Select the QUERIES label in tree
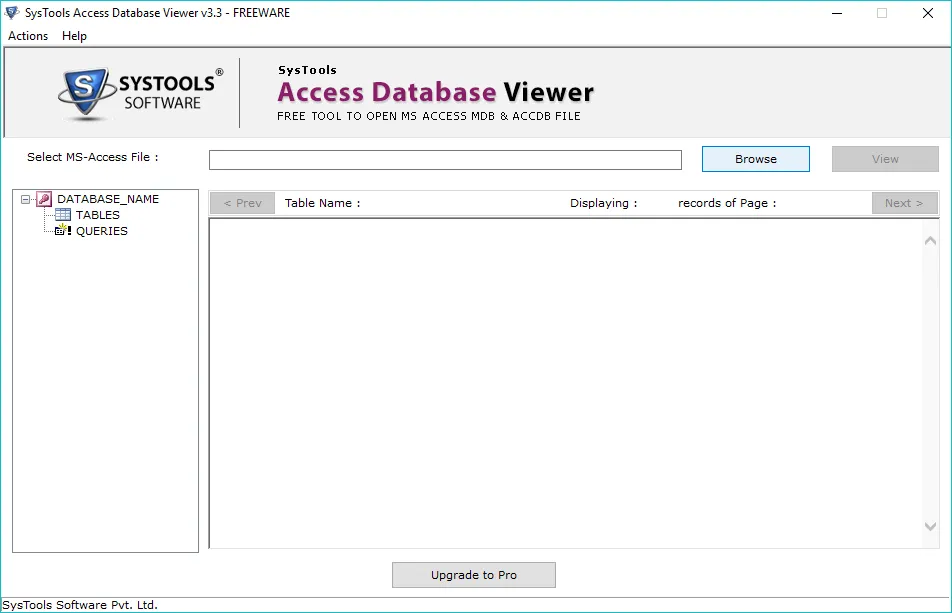Viewport: 952px width, 613px height. coord(102,231)
